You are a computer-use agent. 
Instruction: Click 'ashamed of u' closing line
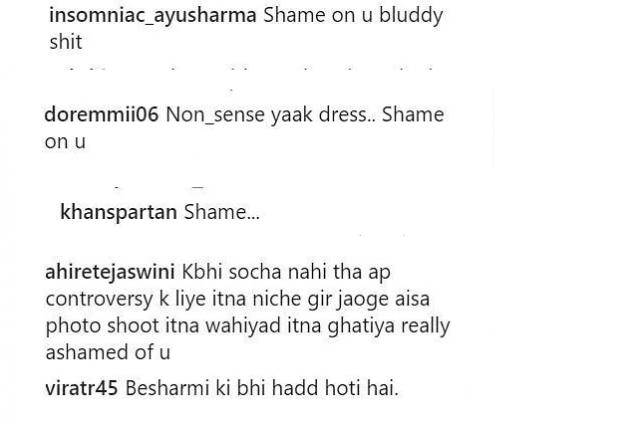[108, 352]
